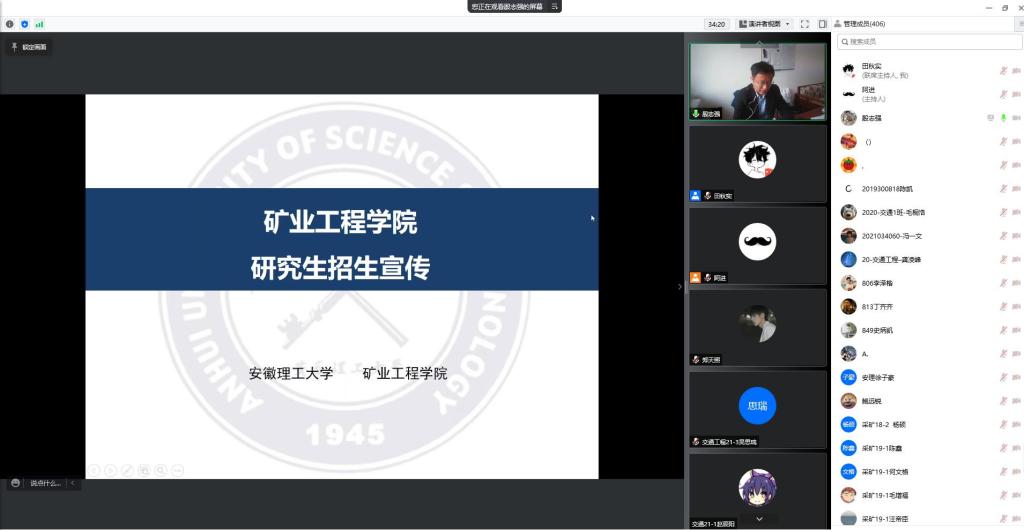Image resolution: width=1024 pixels, height=530 pixels.
Task: Click the slide zoom magnifier icon
Action: pos(161,470)
